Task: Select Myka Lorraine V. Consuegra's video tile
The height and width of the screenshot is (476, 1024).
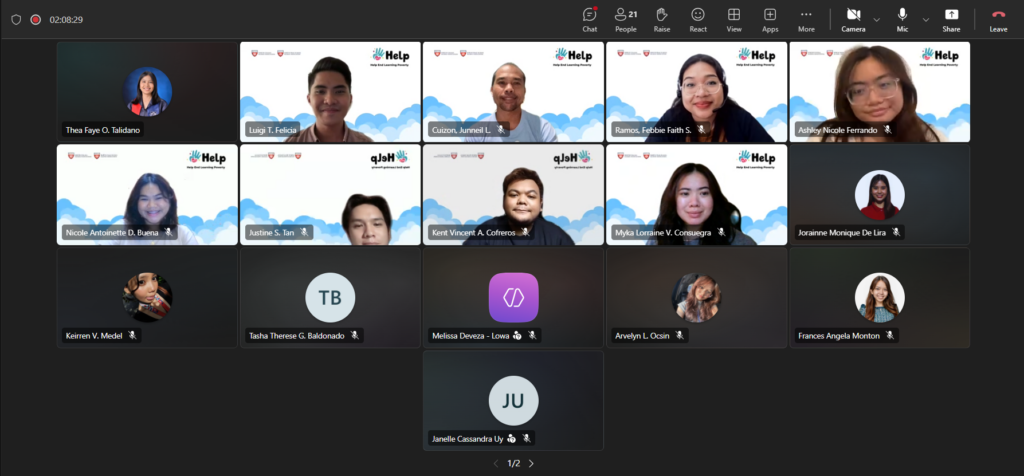Action: coord(697,195)
